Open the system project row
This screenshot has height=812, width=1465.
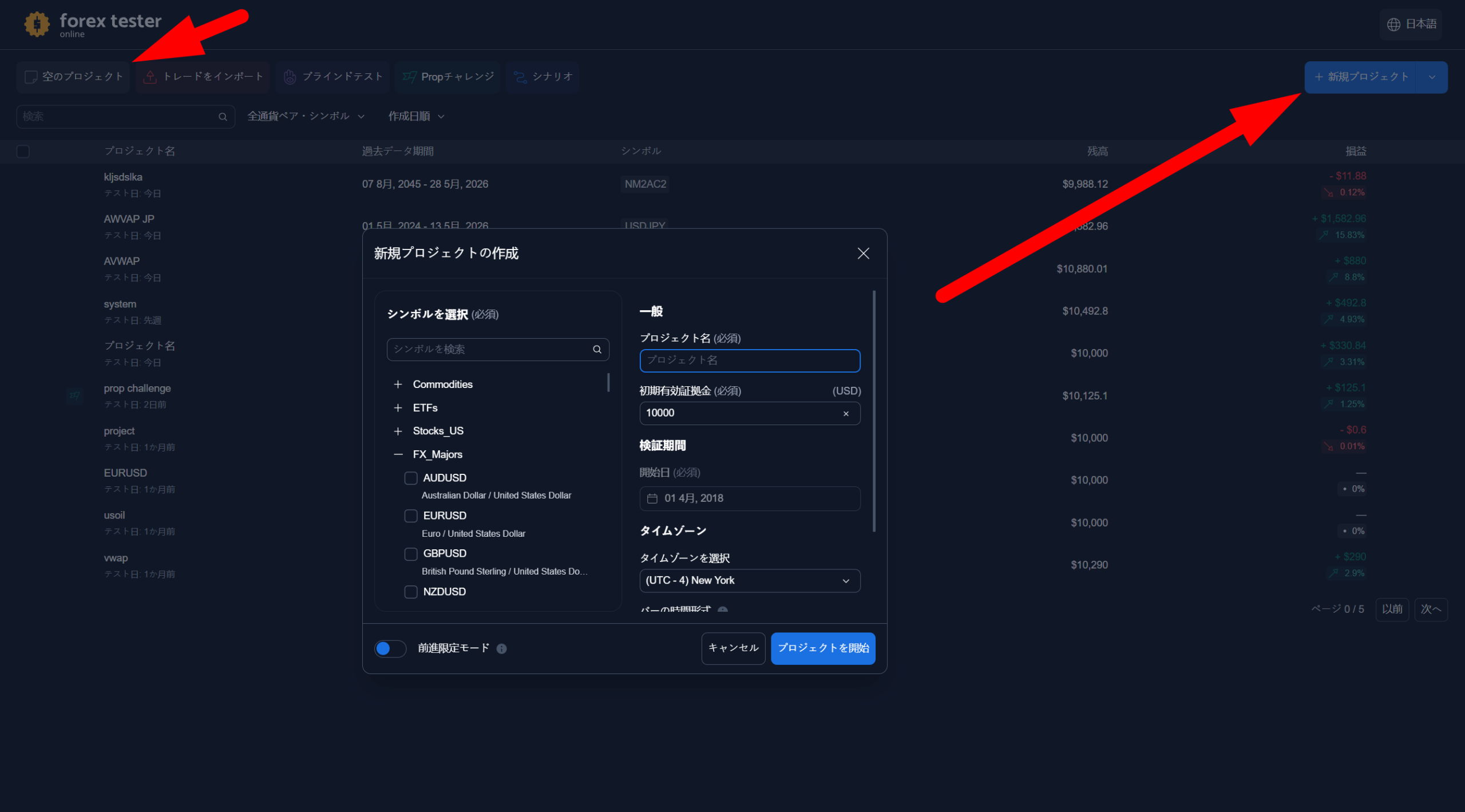click(732, 311)
